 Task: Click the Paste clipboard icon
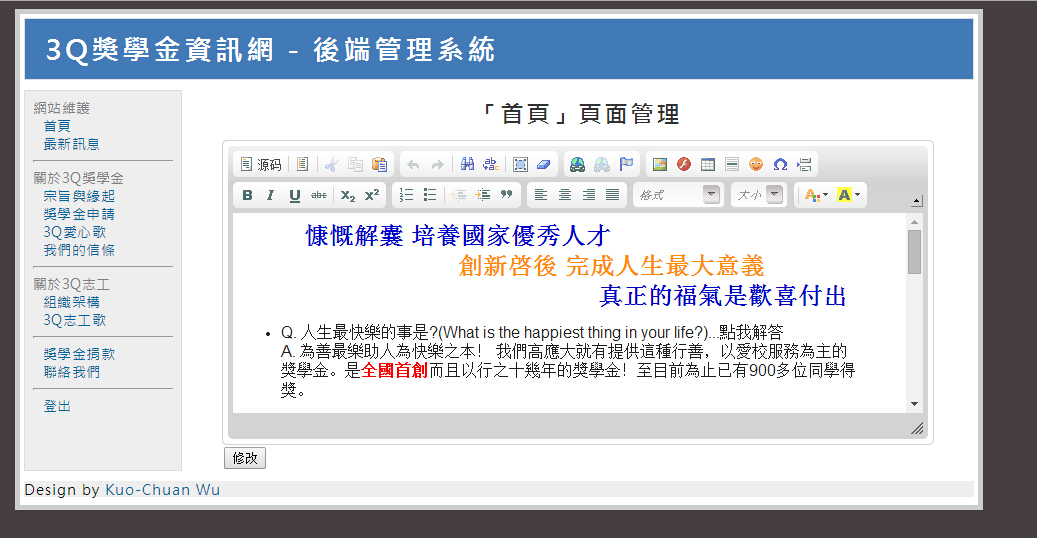tap(379, 164)
